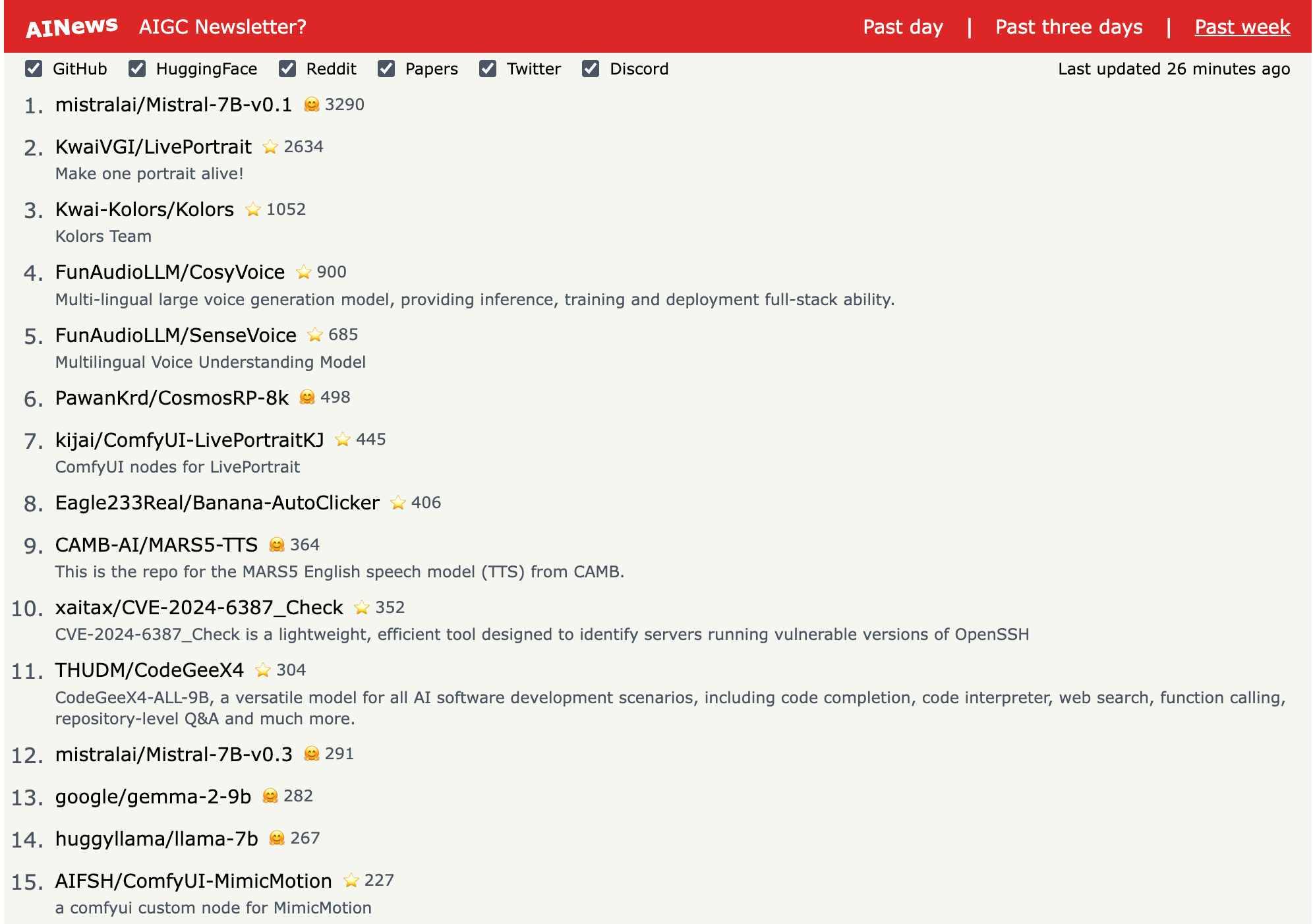Open the AIGC Newsletter link
This screenshot has height=924, width=1313.
[x=223, y=27]
